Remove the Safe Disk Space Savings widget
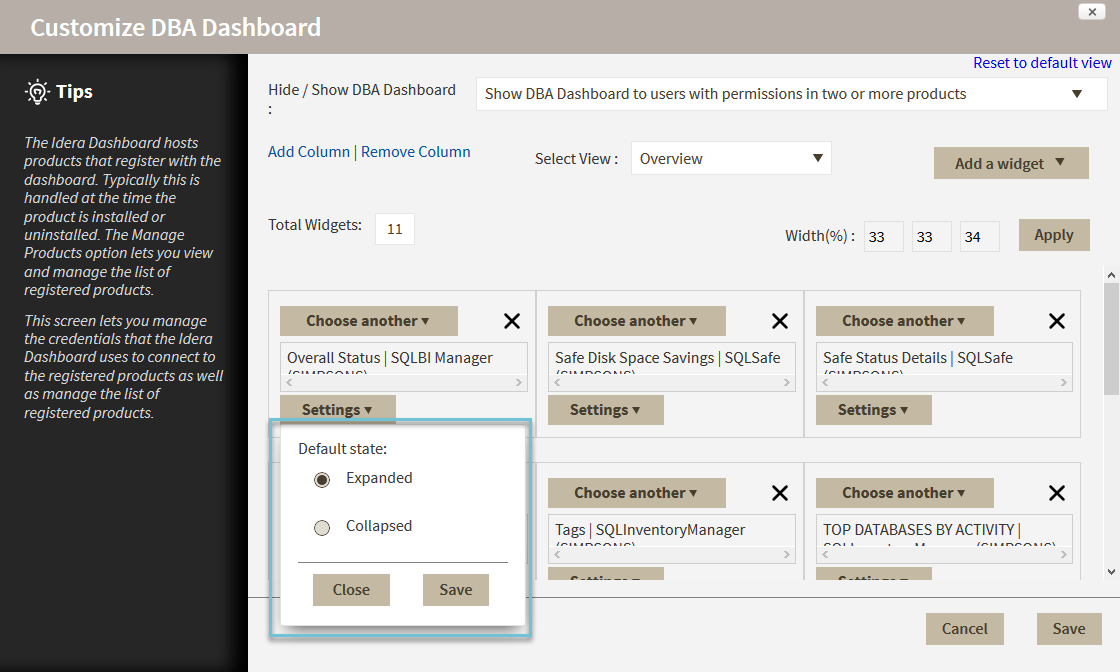The image size is (1120, 672). click(x=780, y=321)
